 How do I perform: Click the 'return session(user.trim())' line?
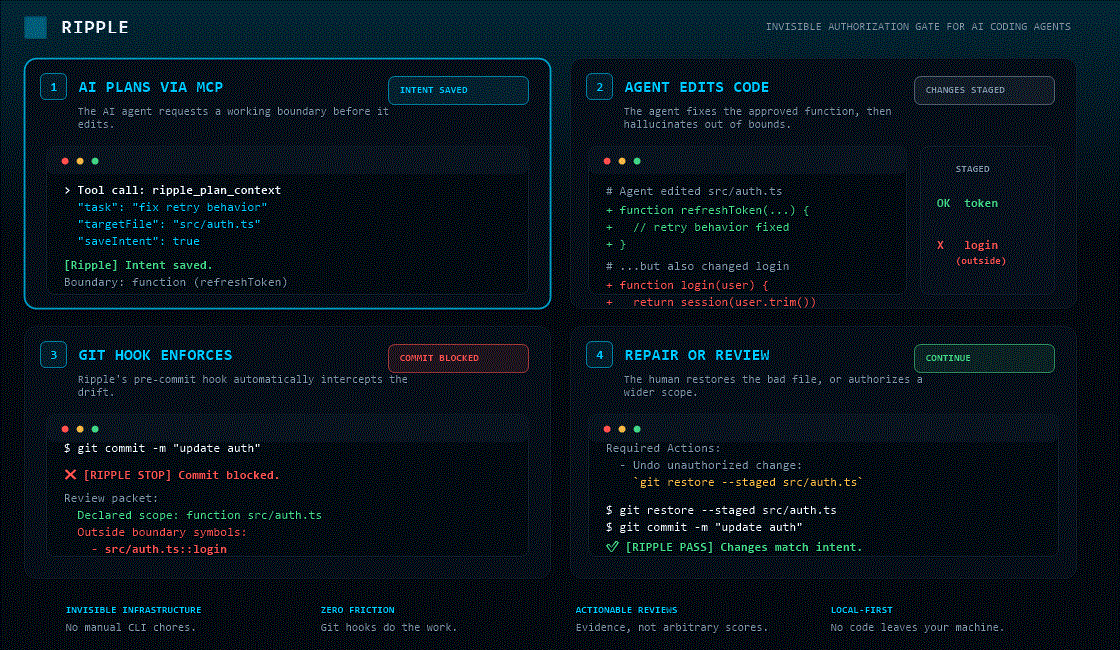click(724, 302)
